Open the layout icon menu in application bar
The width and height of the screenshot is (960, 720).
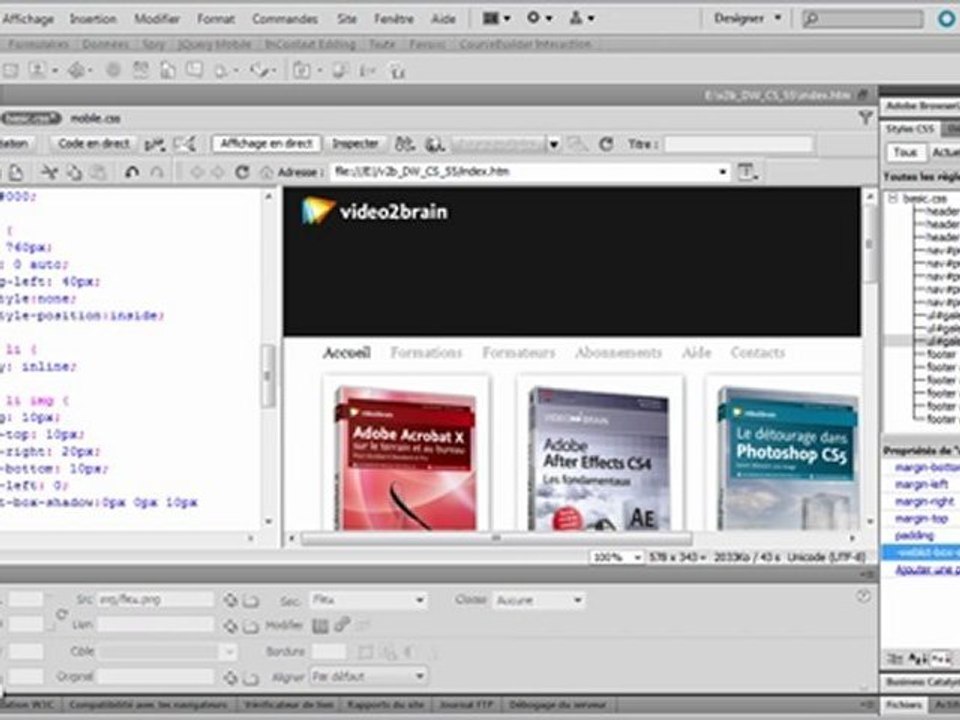pos(497,18)
